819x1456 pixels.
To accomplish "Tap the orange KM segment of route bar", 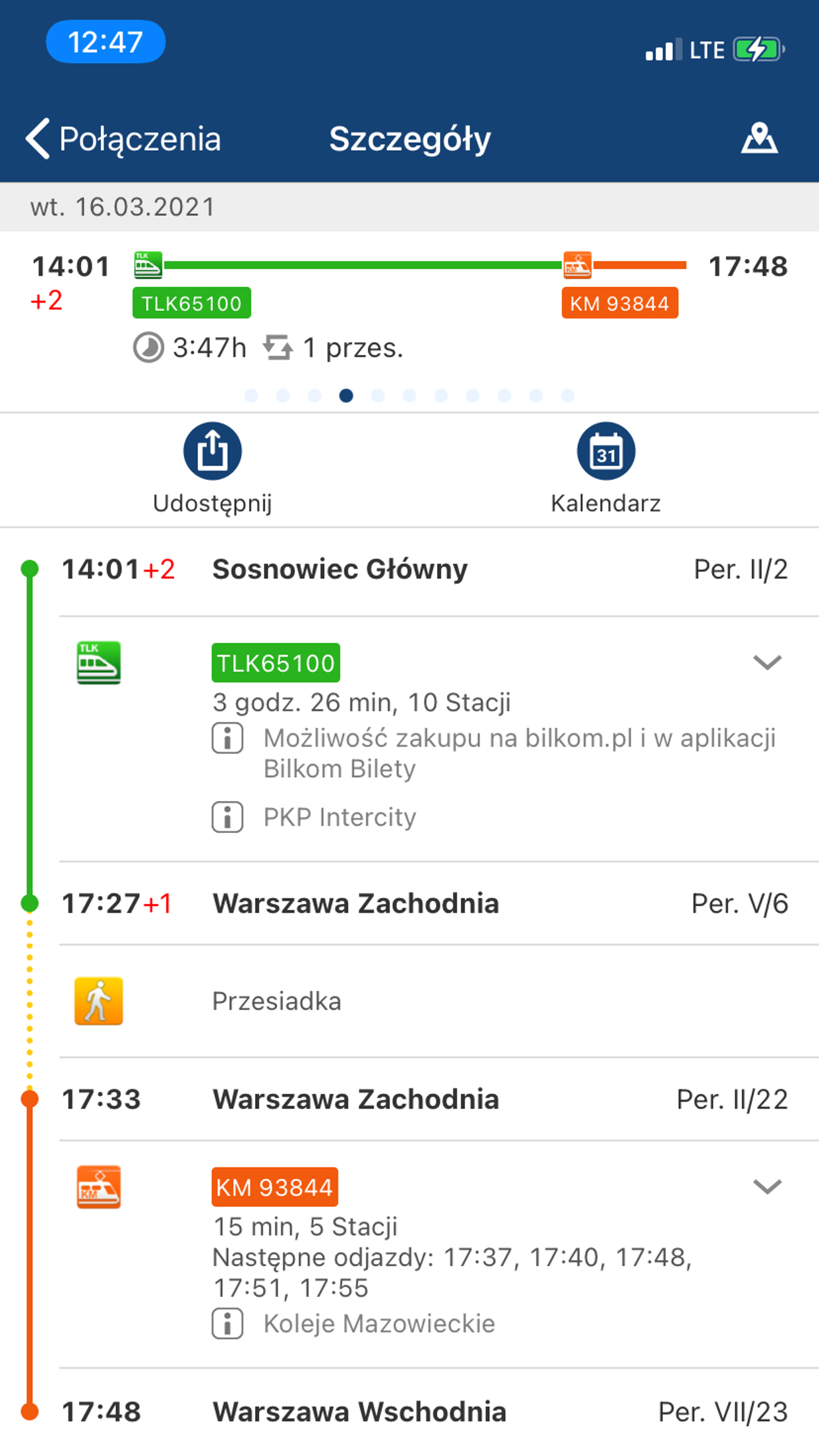I will (640, 265).
